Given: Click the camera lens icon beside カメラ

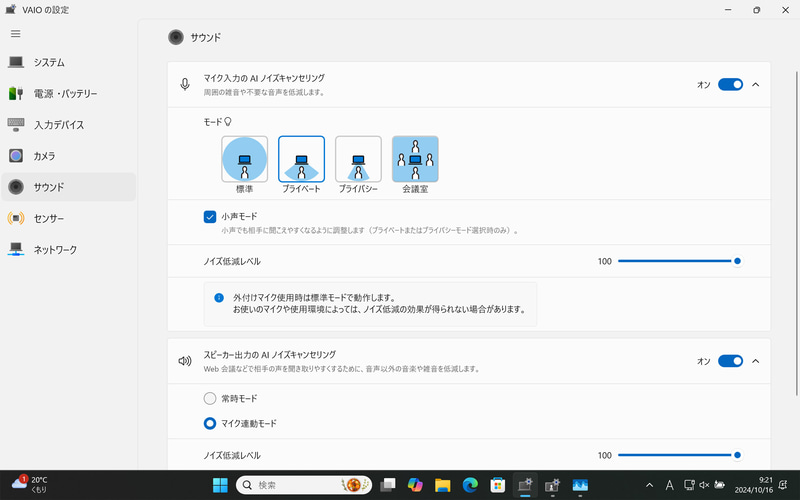Looking at the screenshot, I should coord(16,156).
